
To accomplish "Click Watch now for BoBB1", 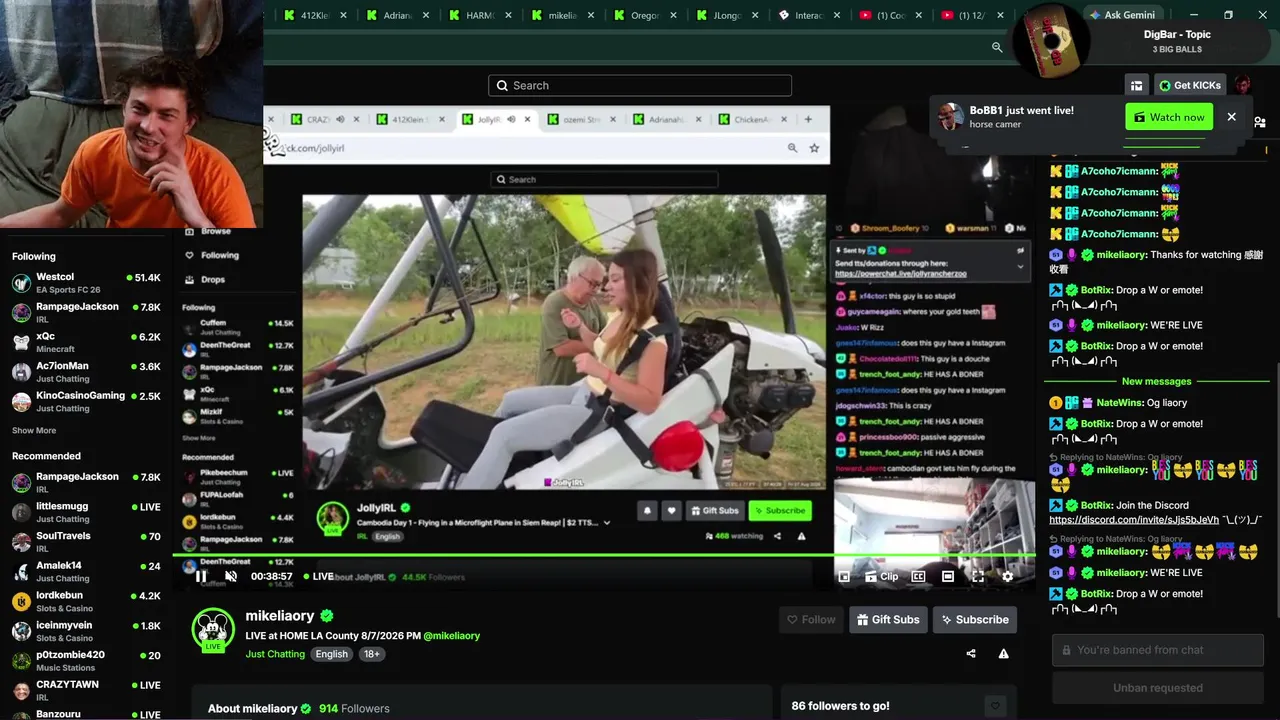I will point(1169,117).
